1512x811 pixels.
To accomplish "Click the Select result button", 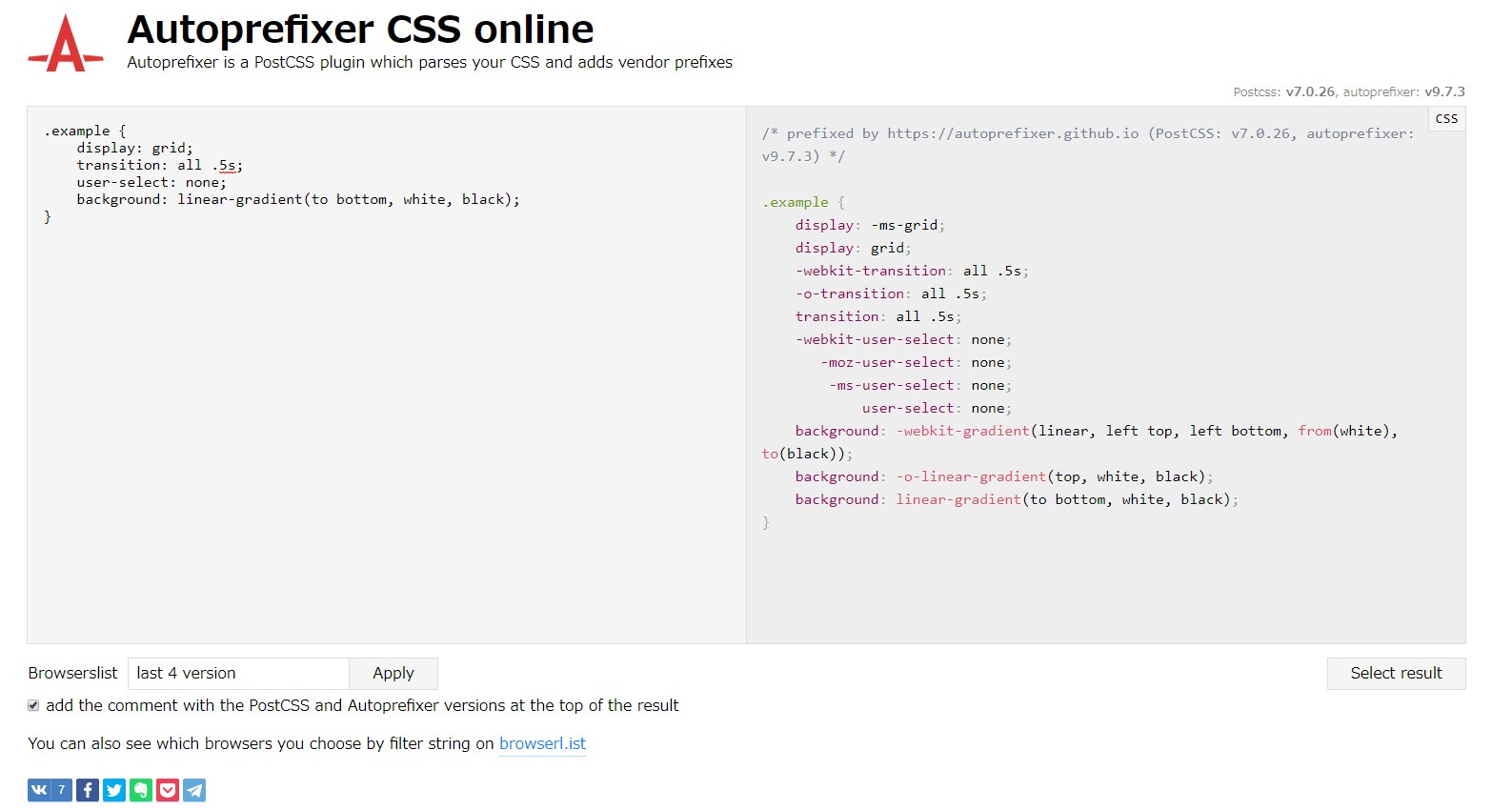I will click(1396, 673).
